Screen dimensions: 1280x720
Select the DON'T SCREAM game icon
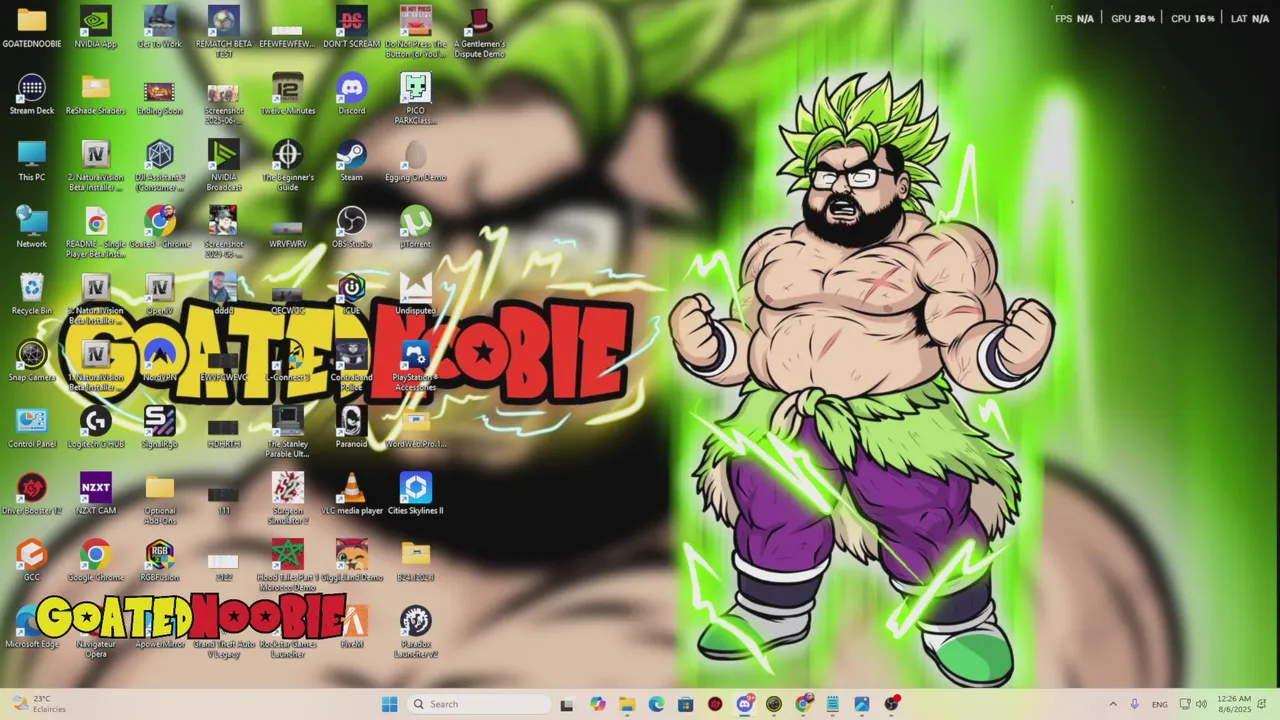tap(352, 28)
